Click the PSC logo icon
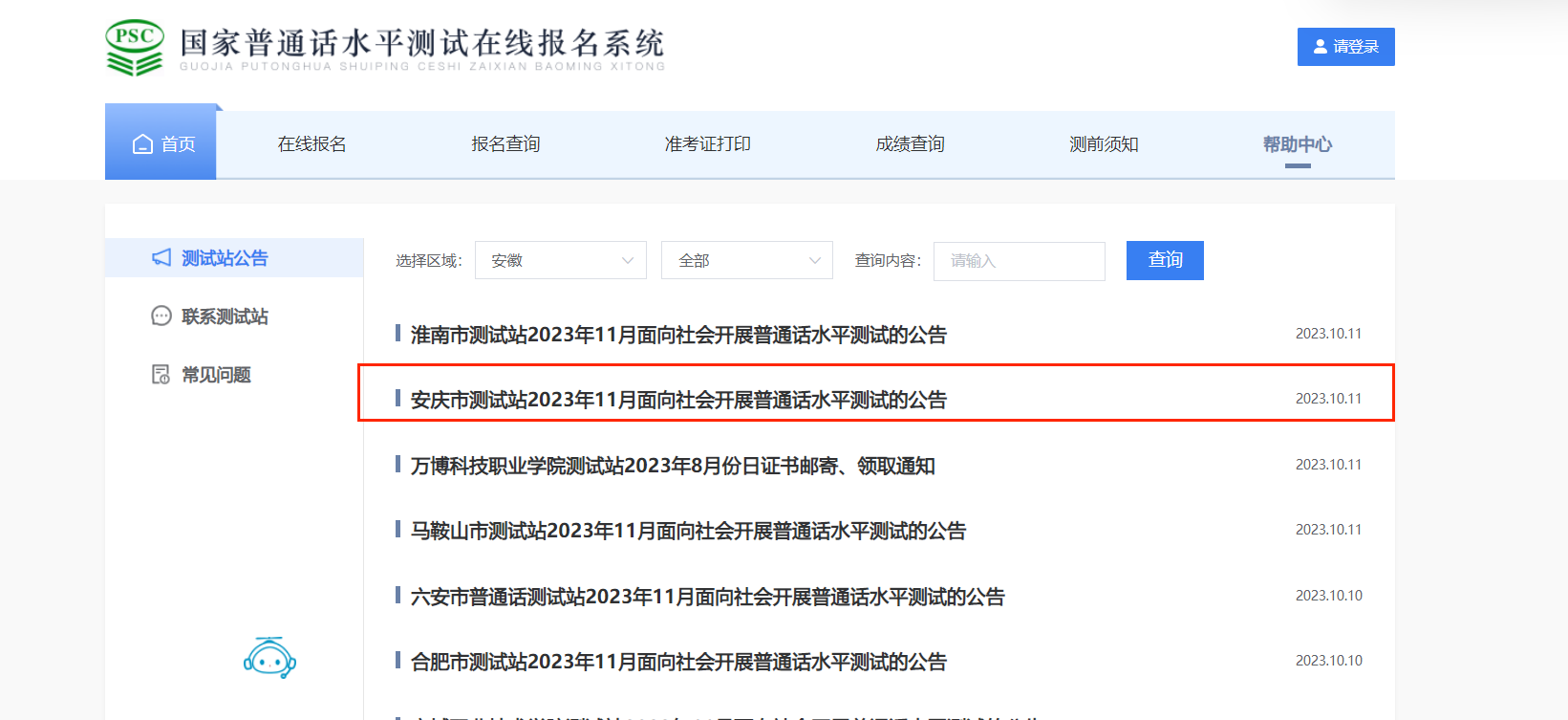Image resolution: width=1568 pixels, height=720 pixels. click(x=135, y=48)
